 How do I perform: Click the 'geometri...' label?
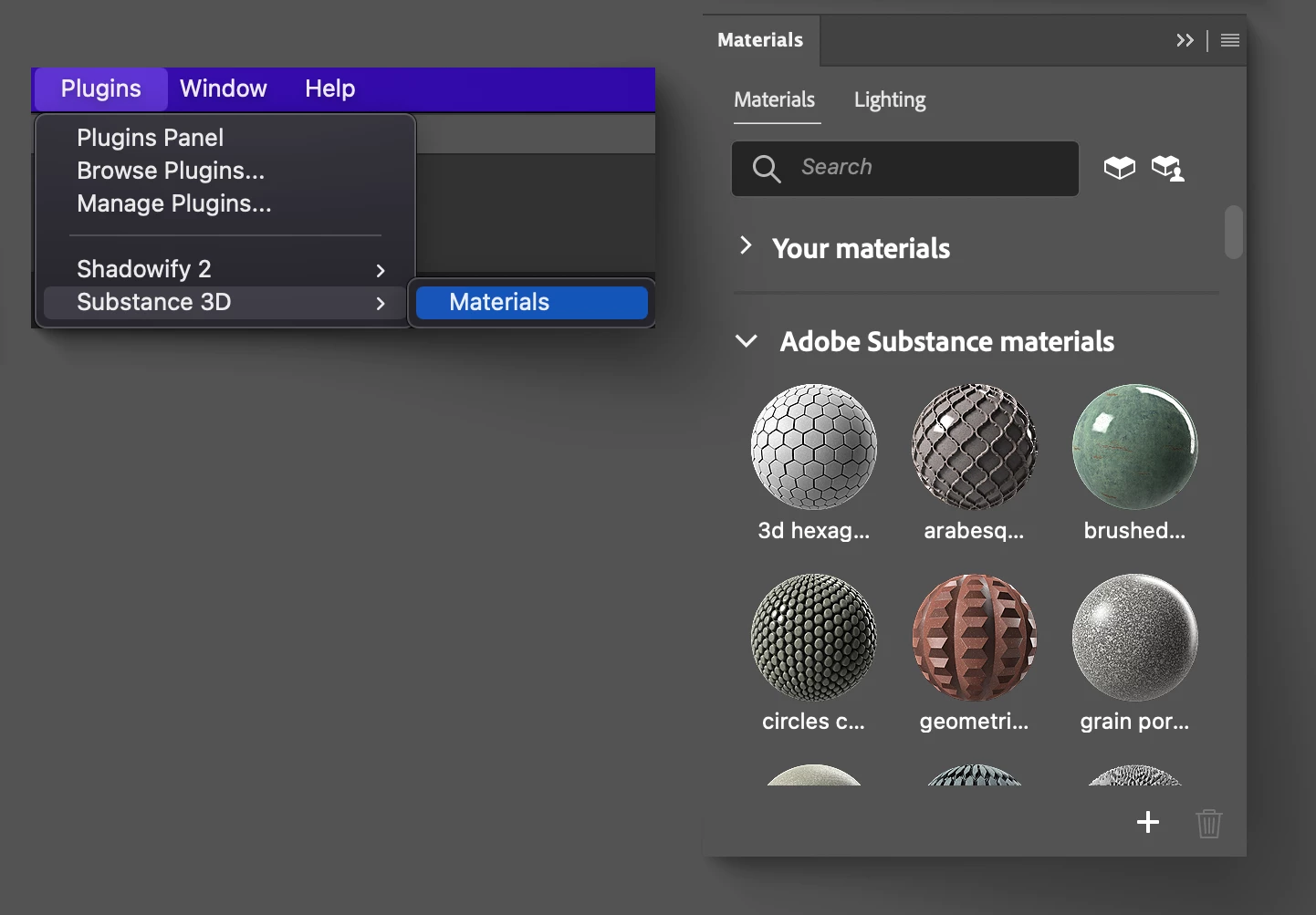[974, 722]
